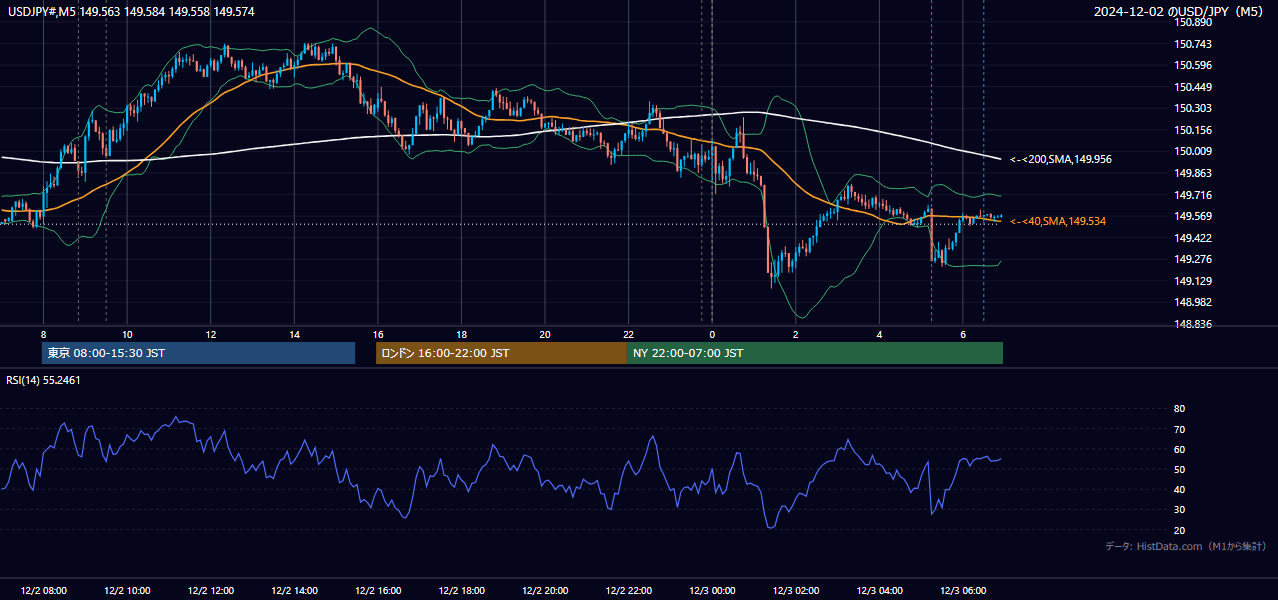Image resolution: width=1278 pixels, height=600 pixels.
Task: Click price axis value 149.569
Action: point(1194,216)
